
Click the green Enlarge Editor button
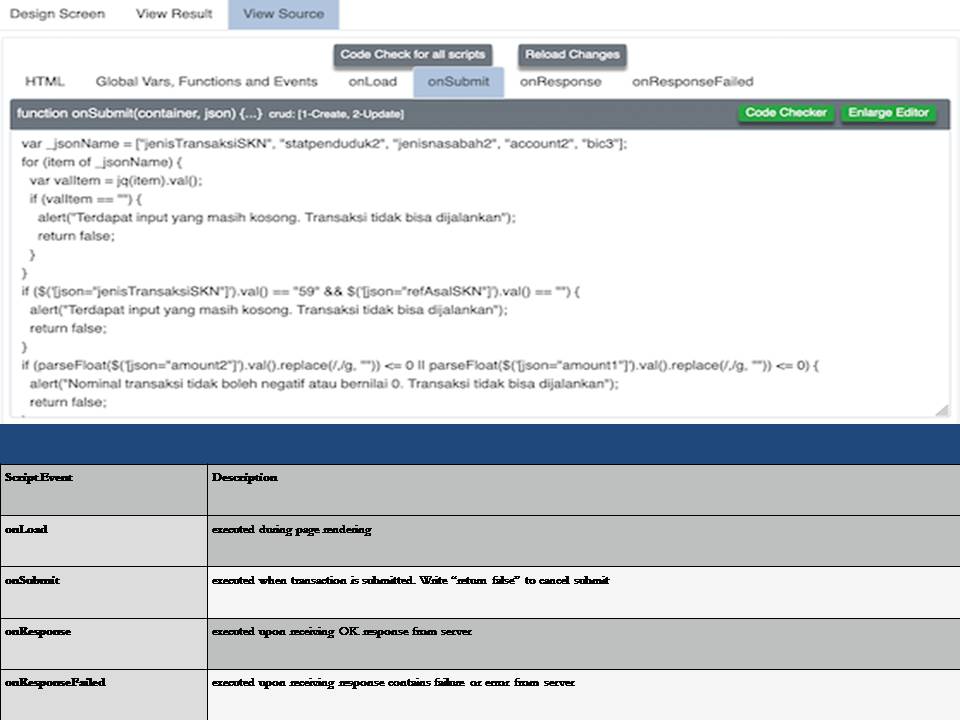(x=888, y=113)
